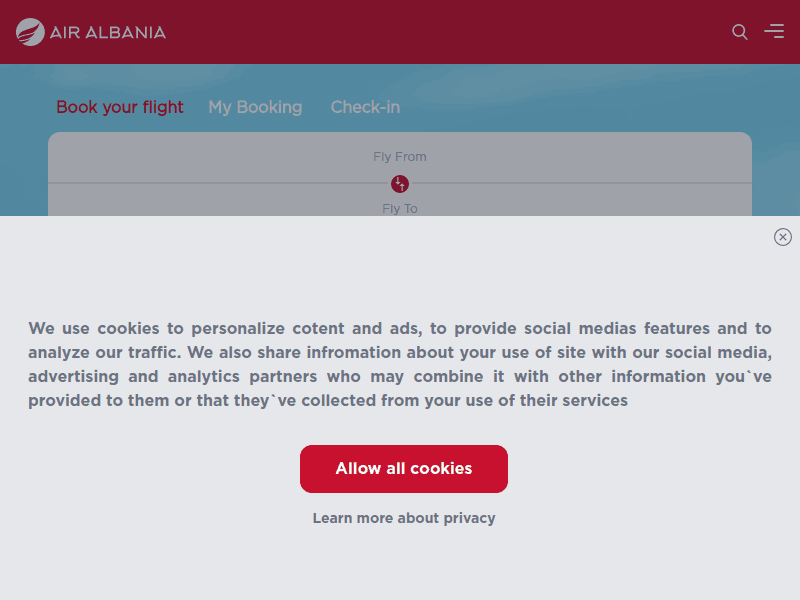
Task: Select the red swap-direction circle icon
Action: (x=400, y=184)
